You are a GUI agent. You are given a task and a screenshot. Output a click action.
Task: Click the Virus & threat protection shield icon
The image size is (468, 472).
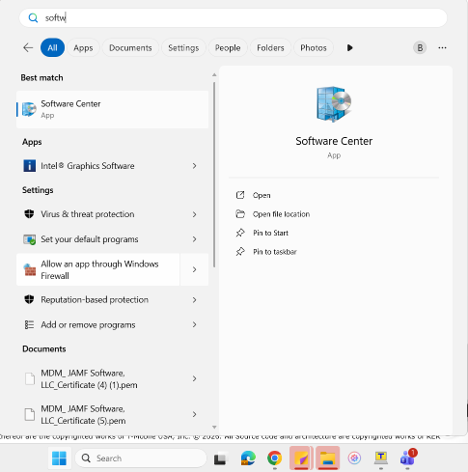click(29, 214)
